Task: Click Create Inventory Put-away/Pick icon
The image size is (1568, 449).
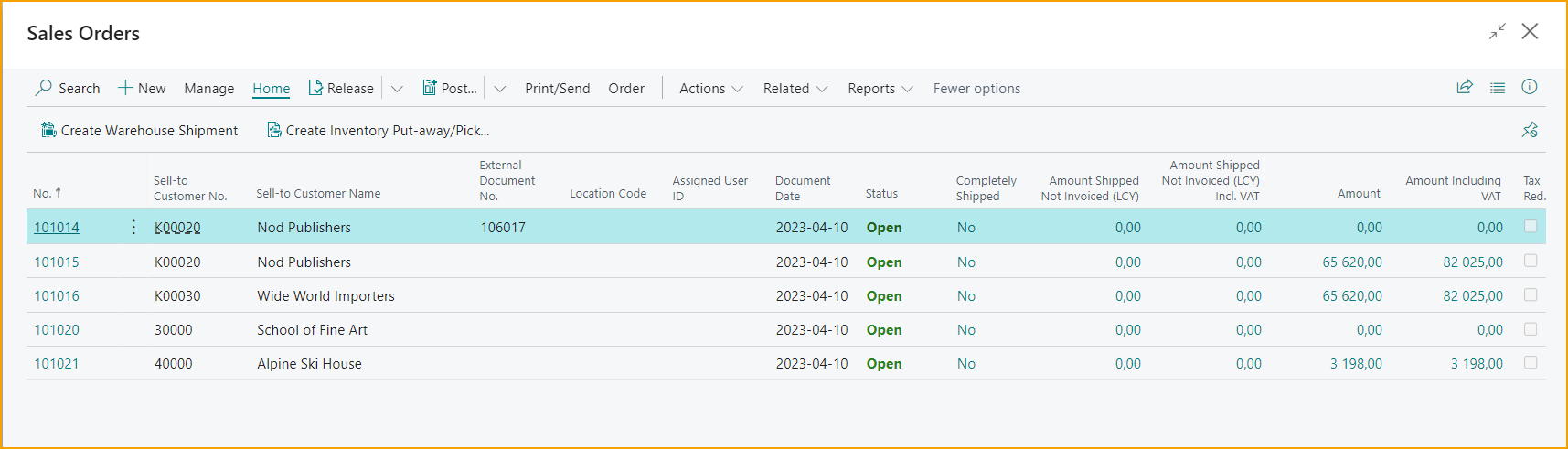Action: [x=273, y=130]
